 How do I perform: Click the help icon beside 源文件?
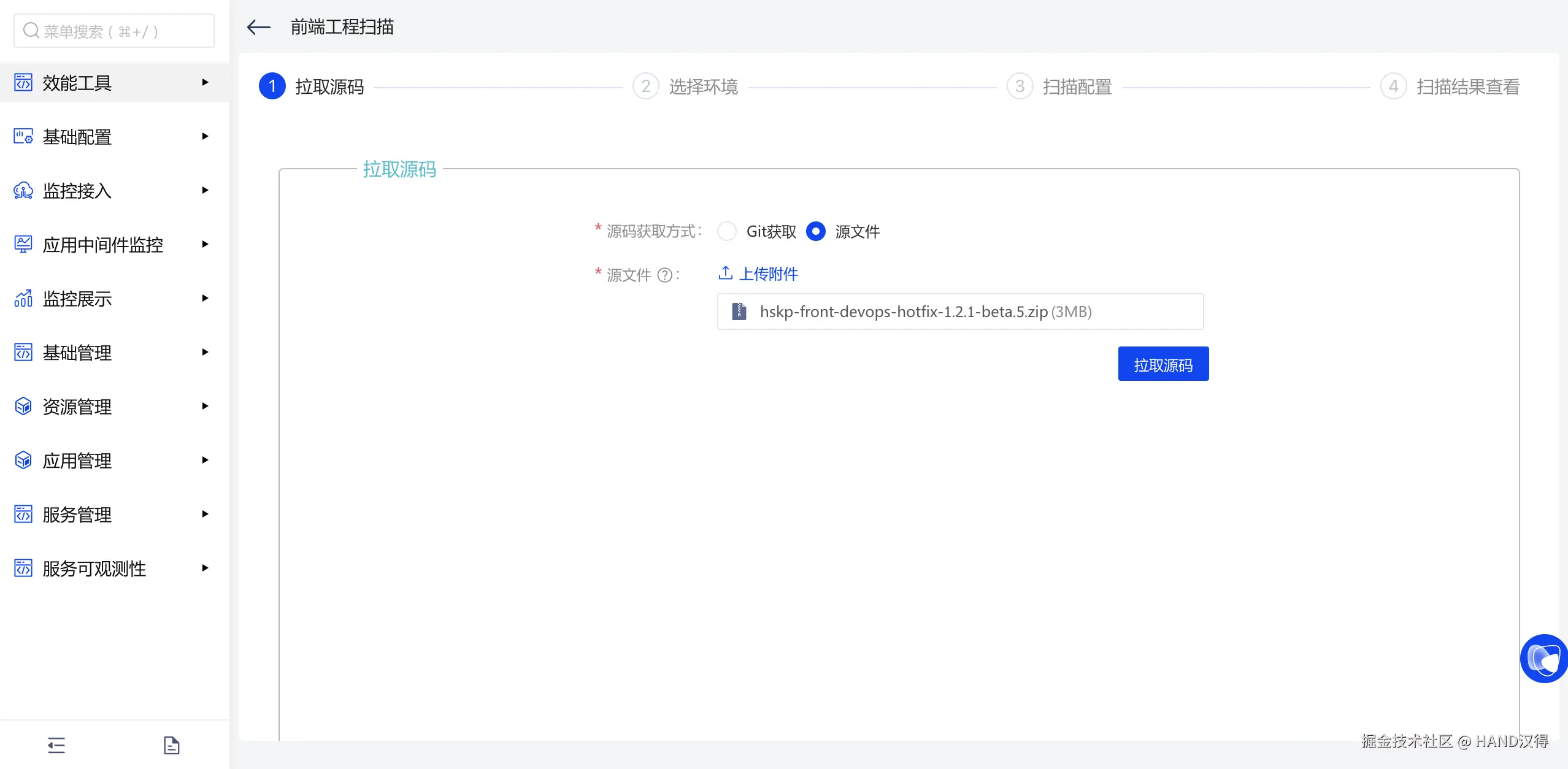tap(664, 275)
